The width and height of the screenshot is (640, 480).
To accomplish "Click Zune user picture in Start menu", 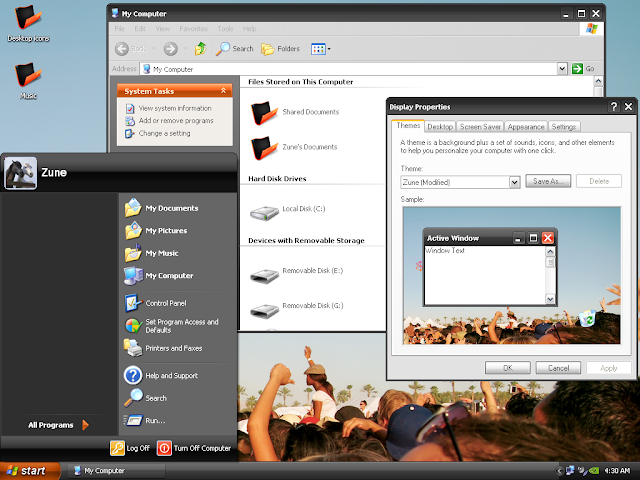I will (20, 173).
